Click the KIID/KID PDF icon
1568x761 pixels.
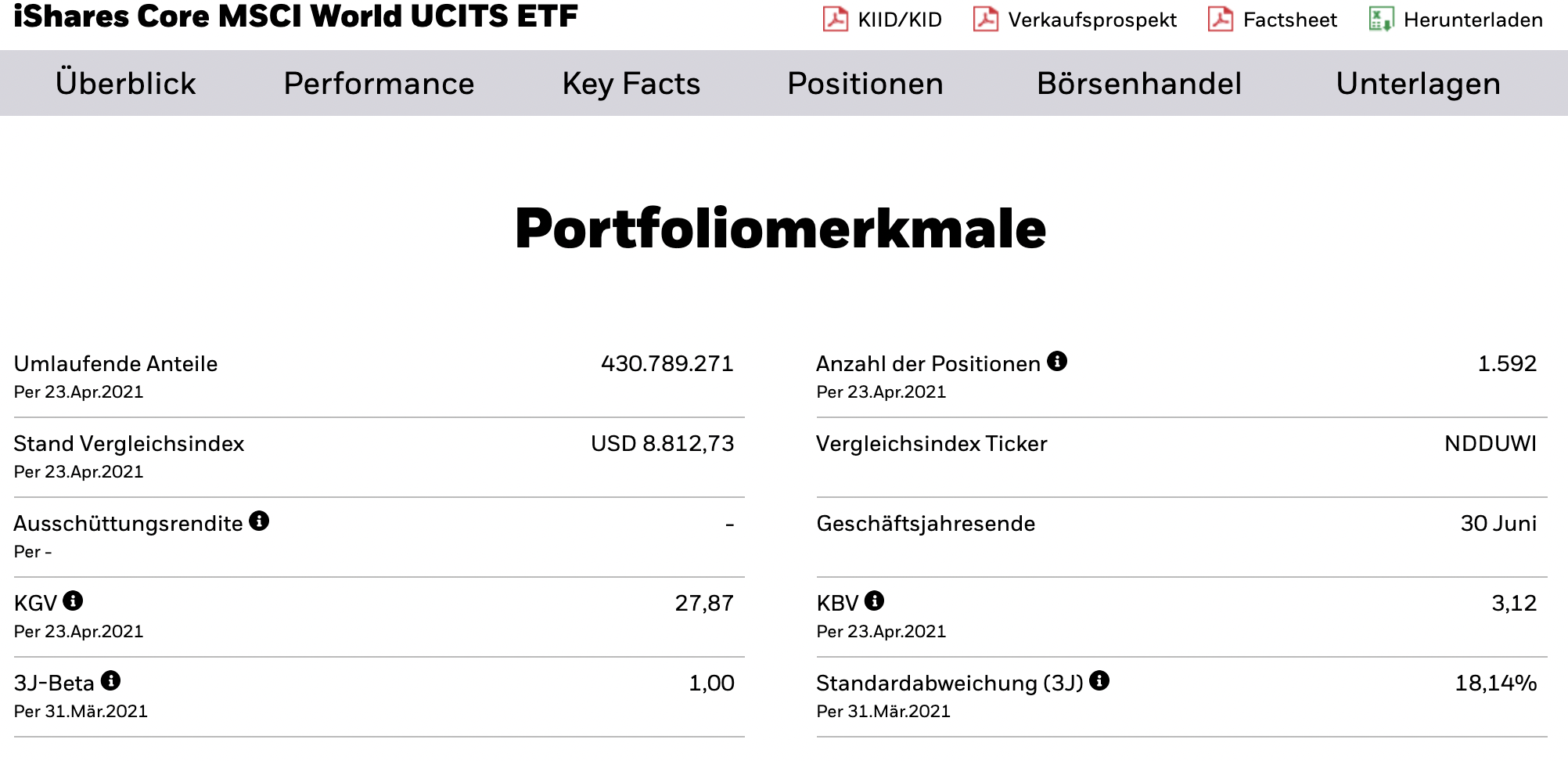[835, 19]
